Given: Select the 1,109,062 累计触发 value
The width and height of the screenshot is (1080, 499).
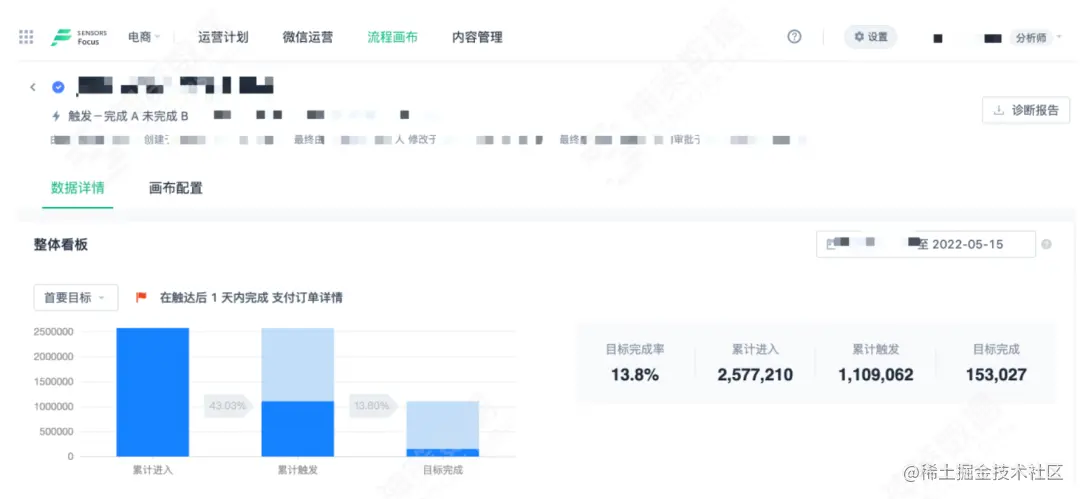Looking at the screenshot, I should coord(876,375).
